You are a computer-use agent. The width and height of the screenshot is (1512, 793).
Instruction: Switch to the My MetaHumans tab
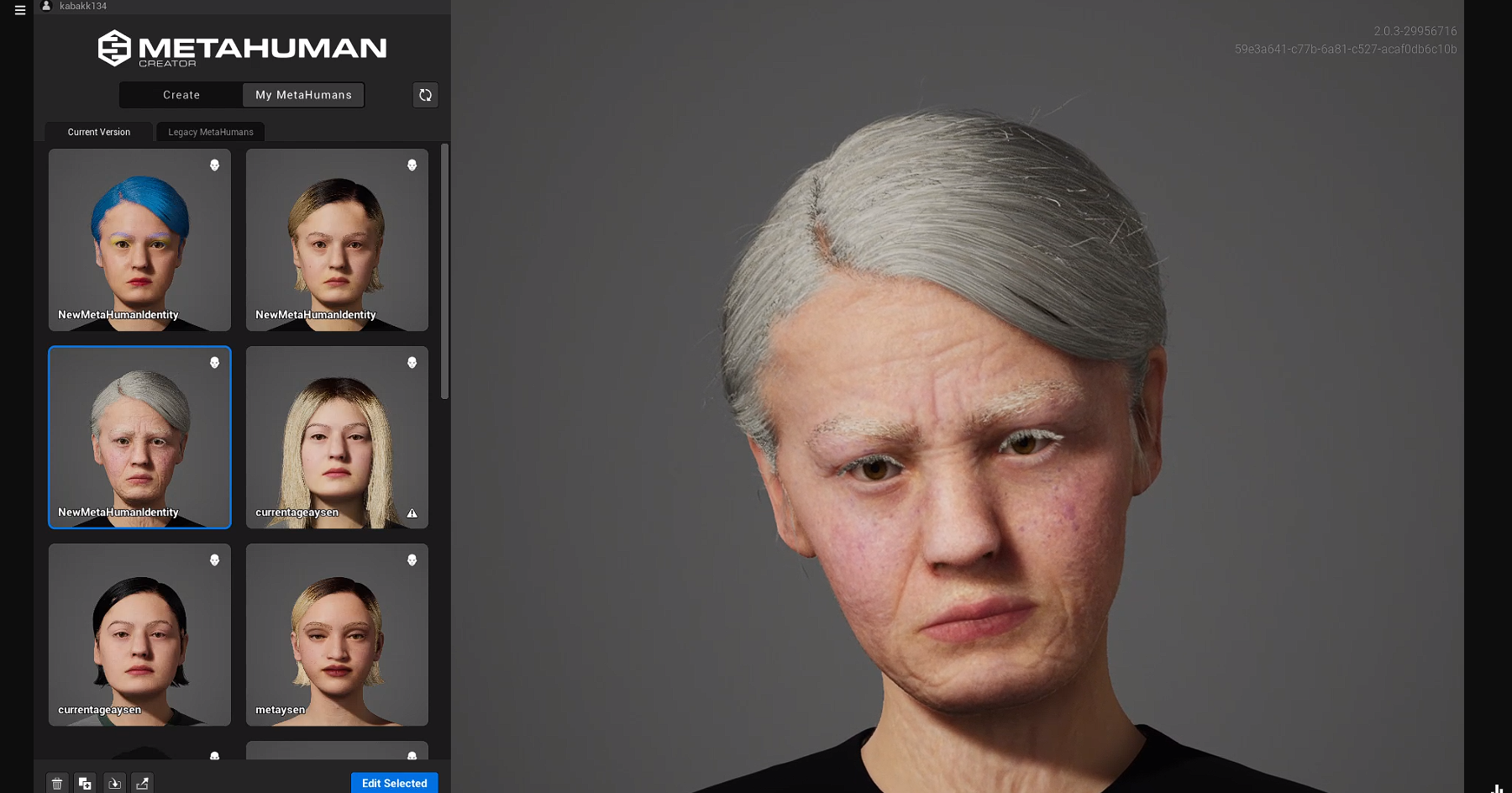[304, 95]
